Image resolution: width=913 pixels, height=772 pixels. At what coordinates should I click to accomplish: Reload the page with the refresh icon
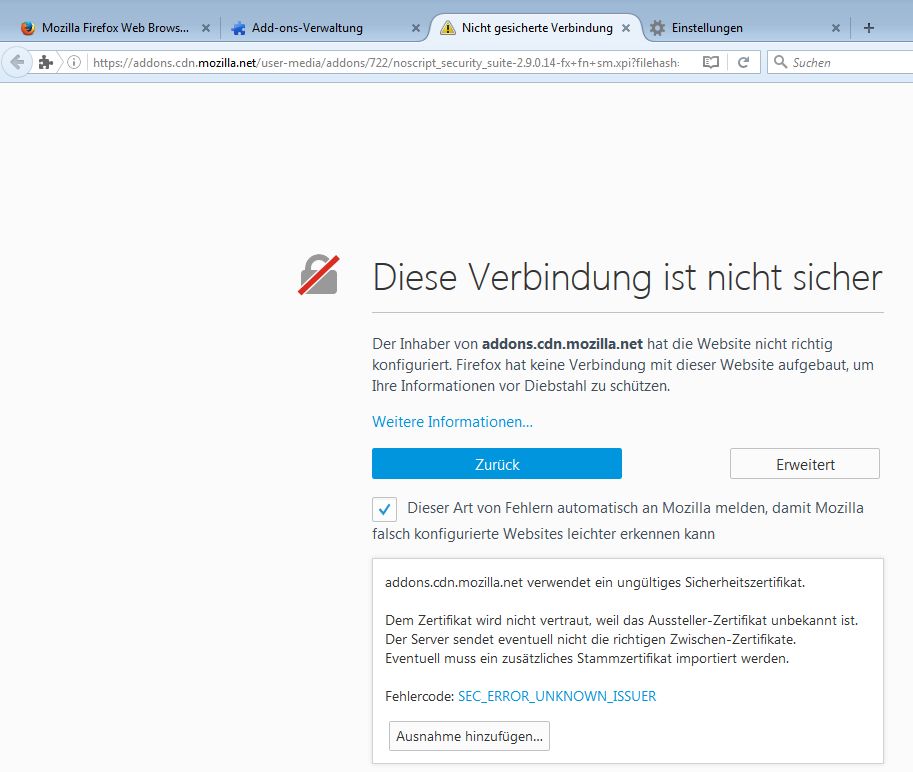(x=743, y=62)
